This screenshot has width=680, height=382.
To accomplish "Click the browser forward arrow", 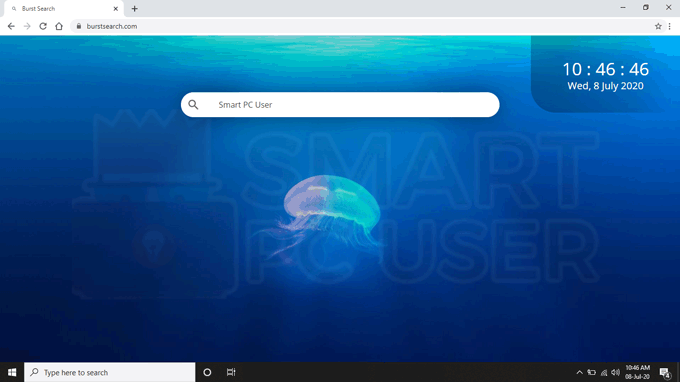I will 27,26.
